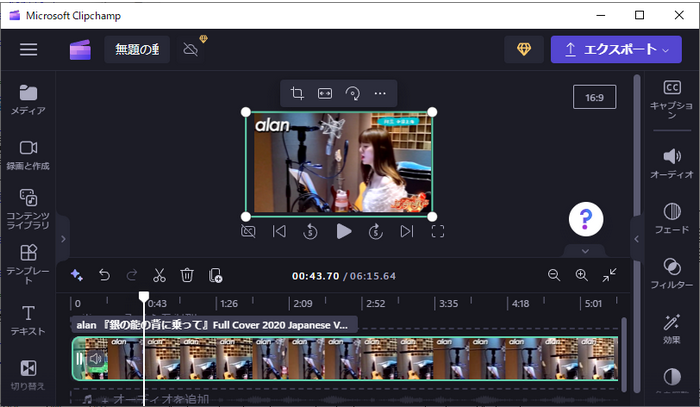
Task: Toggle captions off icon below the preview
Action: click(248, 231)
